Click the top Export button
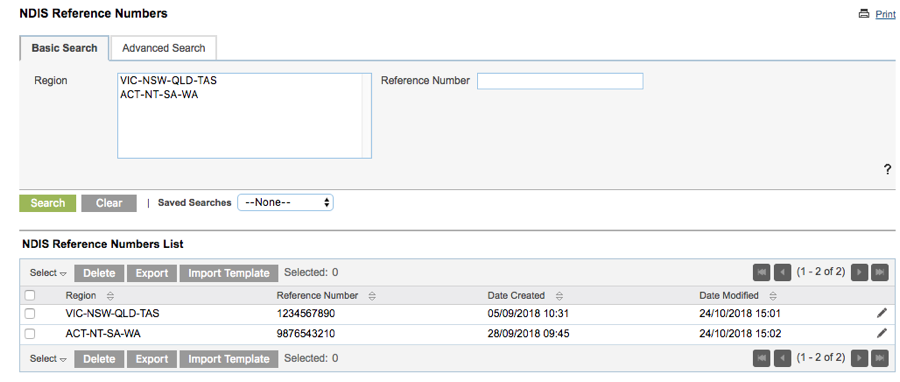 tap(152, 273)
